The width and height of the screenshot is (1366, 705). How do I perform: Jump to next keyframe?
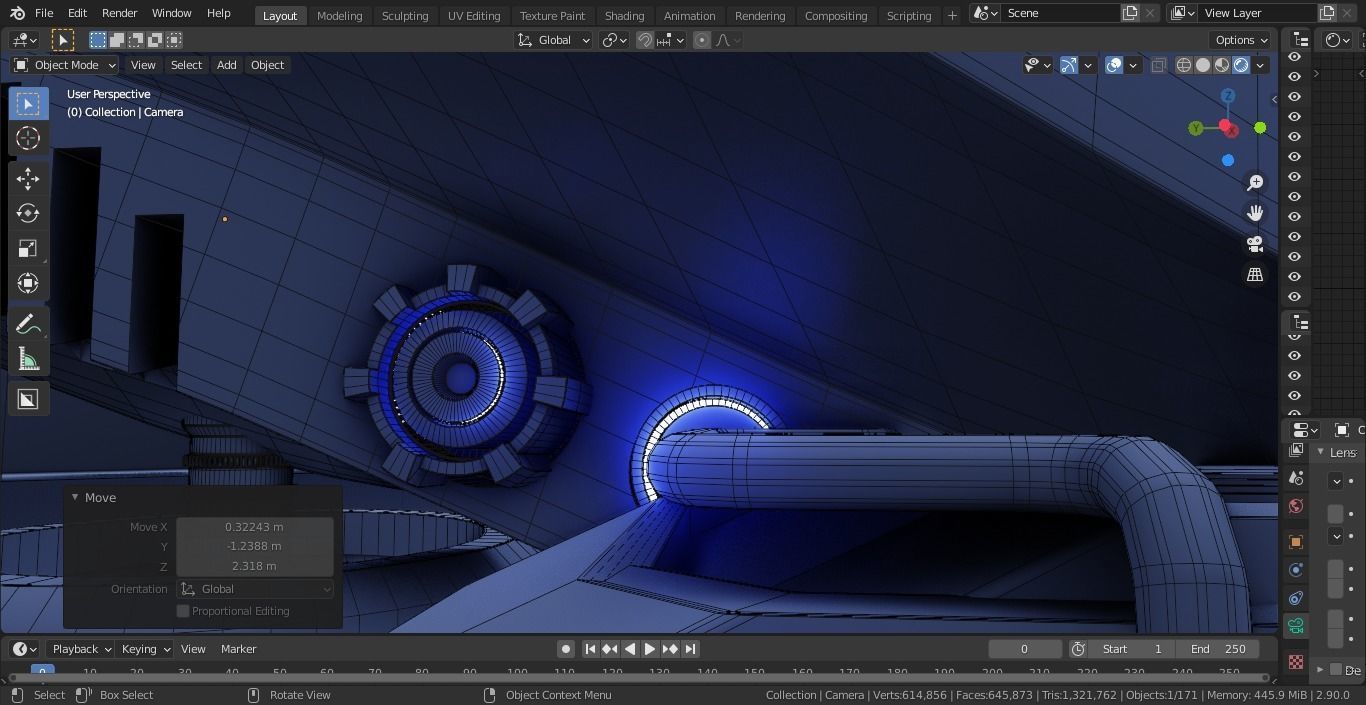670,649
